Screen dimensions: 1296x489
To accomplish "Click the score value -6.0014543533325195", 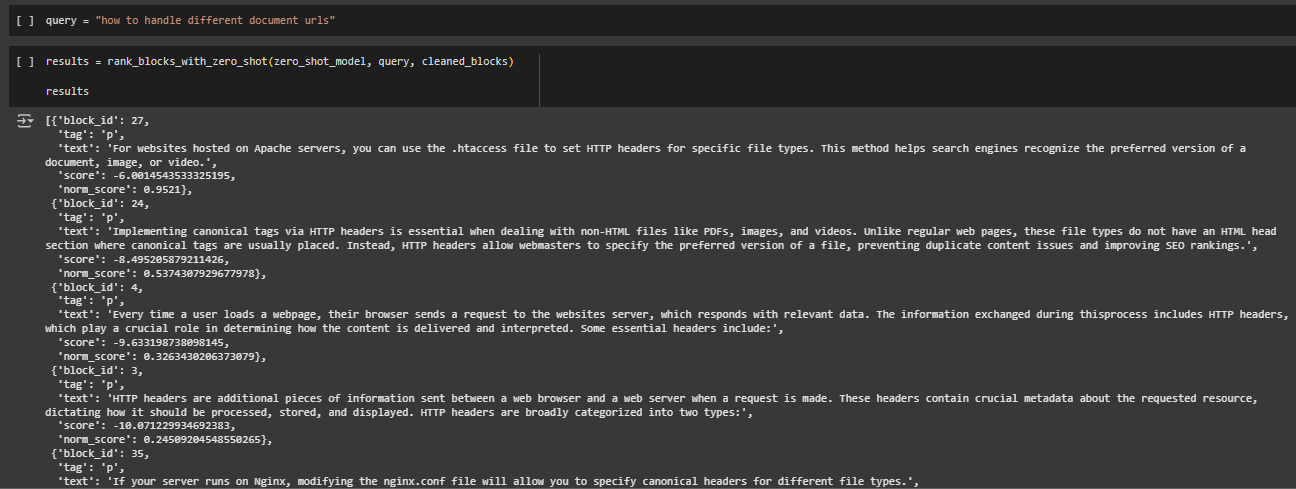I will 171,175.
